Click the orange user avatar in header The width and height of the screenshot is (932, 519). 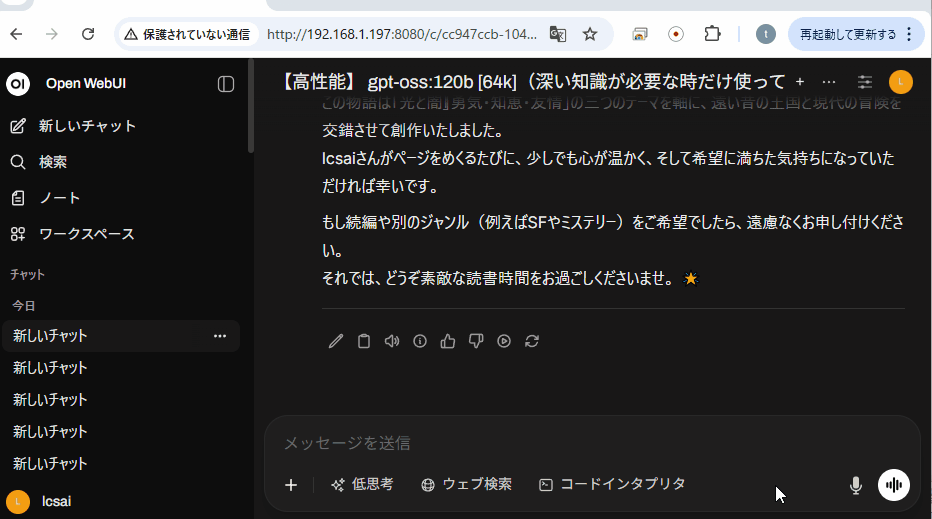[900, 82]
